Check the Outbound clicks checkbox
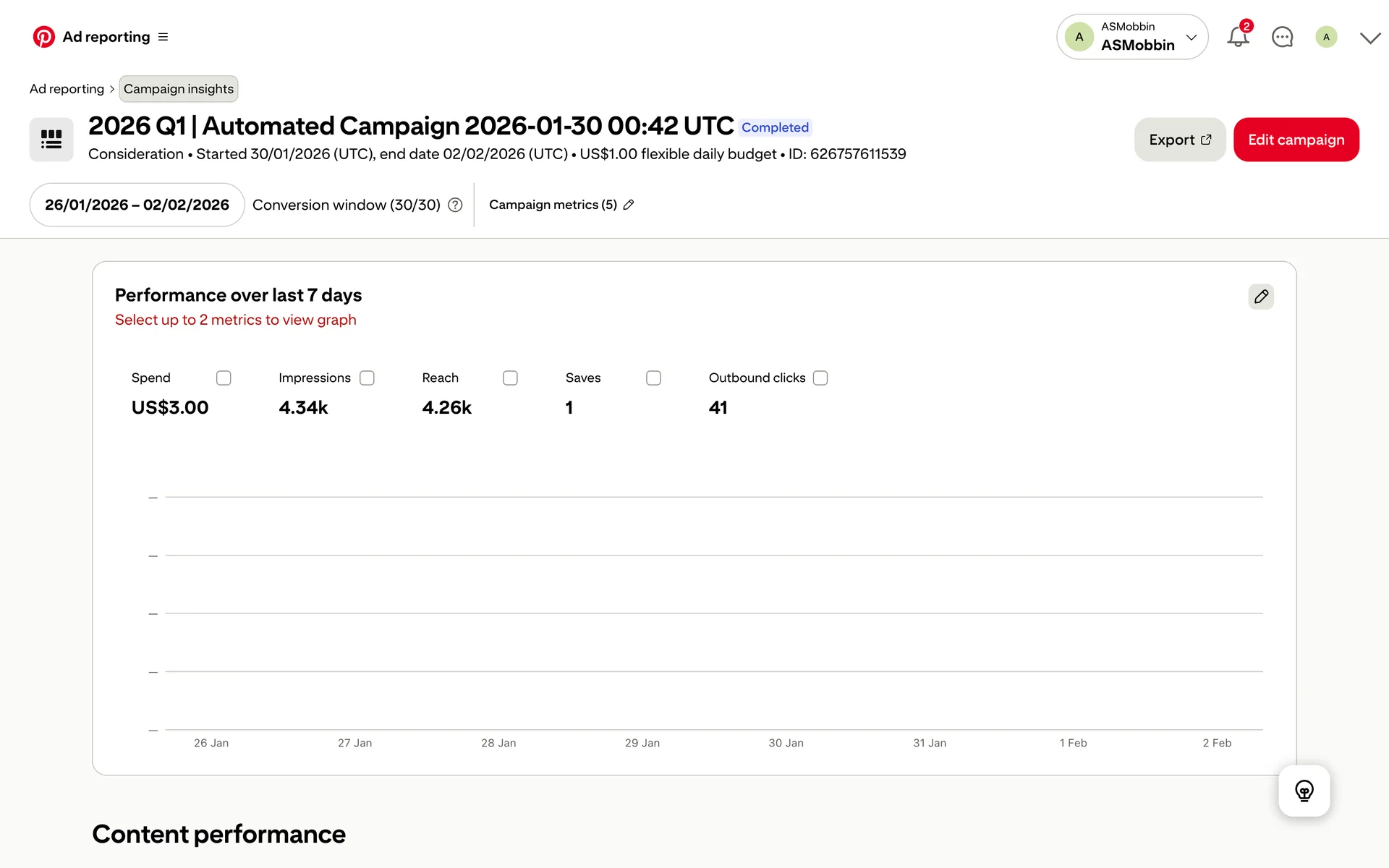The image size is (1389, 868). [820, 378]
